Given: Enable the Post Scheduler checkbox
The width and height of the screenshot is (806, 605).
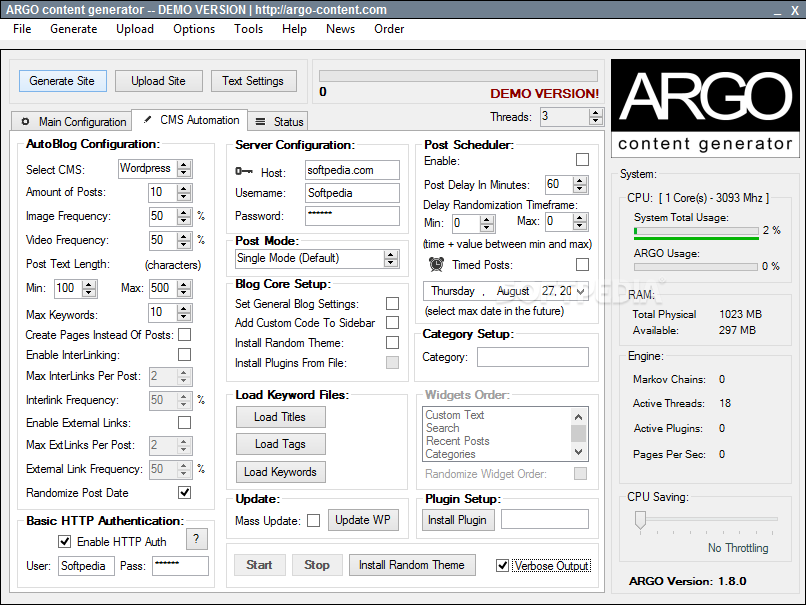Looking at the screenshot, I should [x=582, y=160].
